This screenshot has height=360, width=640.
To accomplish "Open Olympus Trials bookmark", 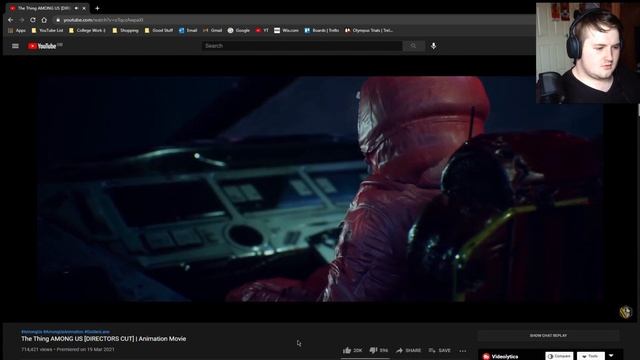I will click(369, 30).
